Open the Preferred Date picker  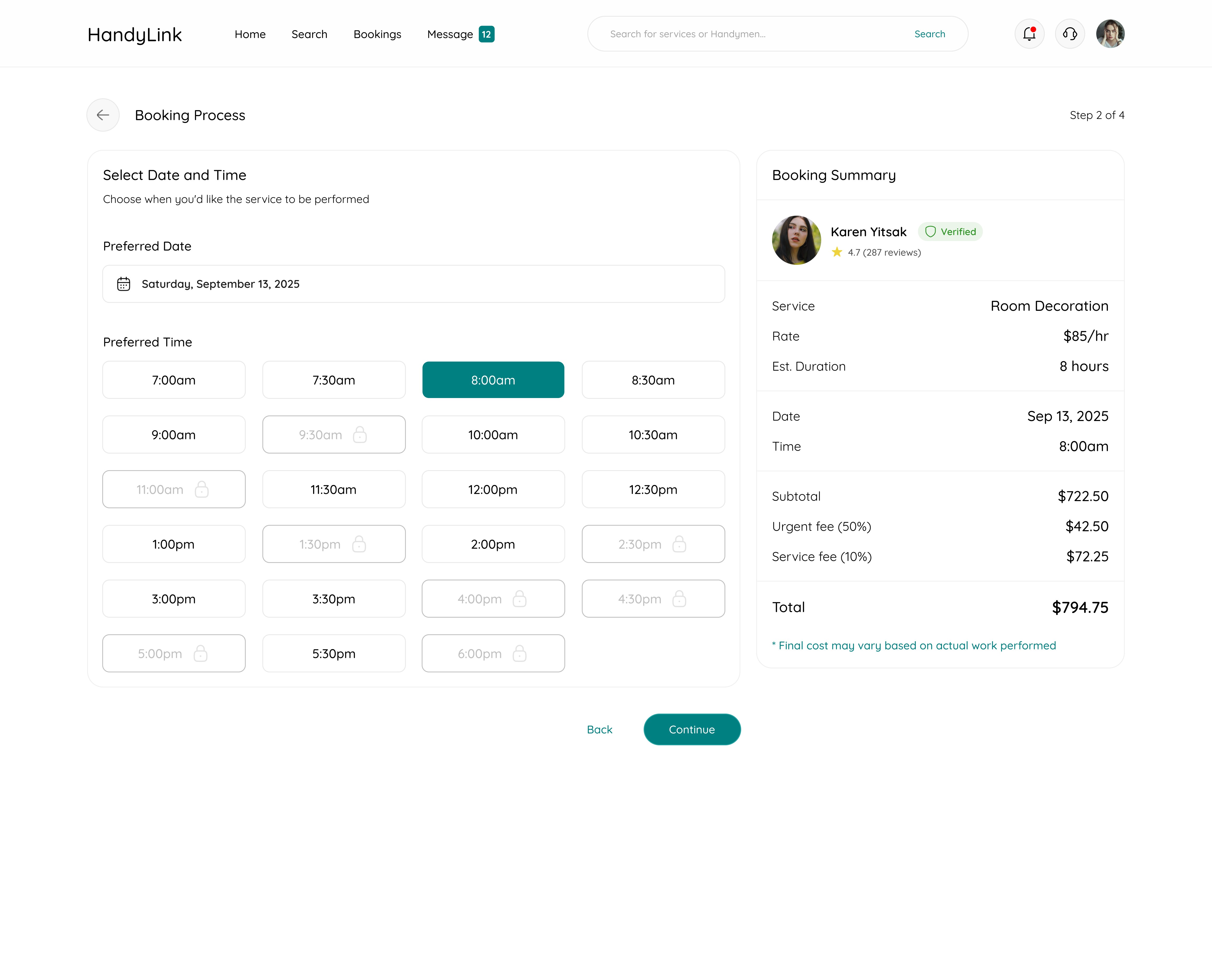[x=414, y=284]
